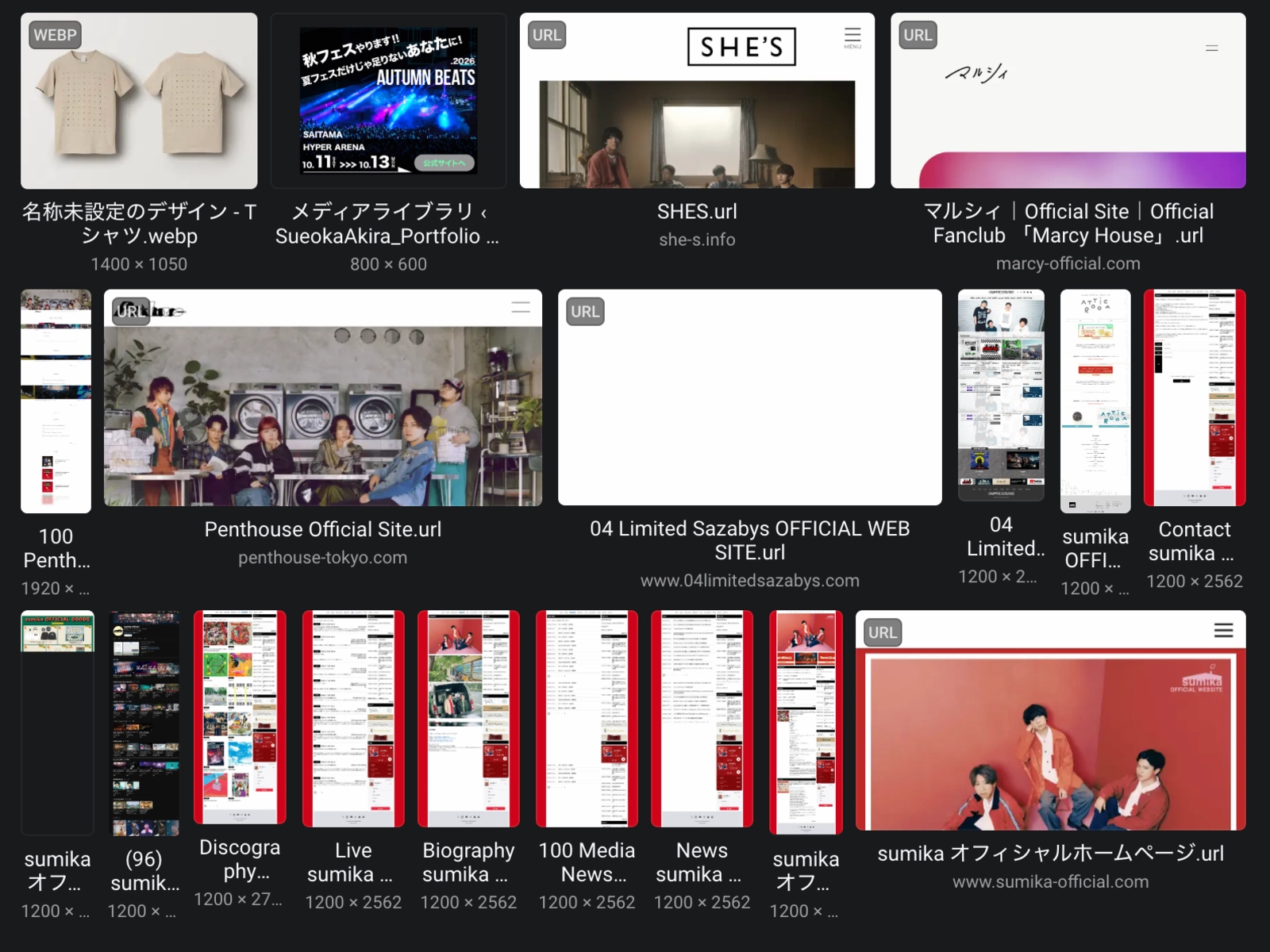Open the www.04limitedsazabys.com link
Image resolution: width=1270 pixels, height=952 pixels.
pos(751,580)
